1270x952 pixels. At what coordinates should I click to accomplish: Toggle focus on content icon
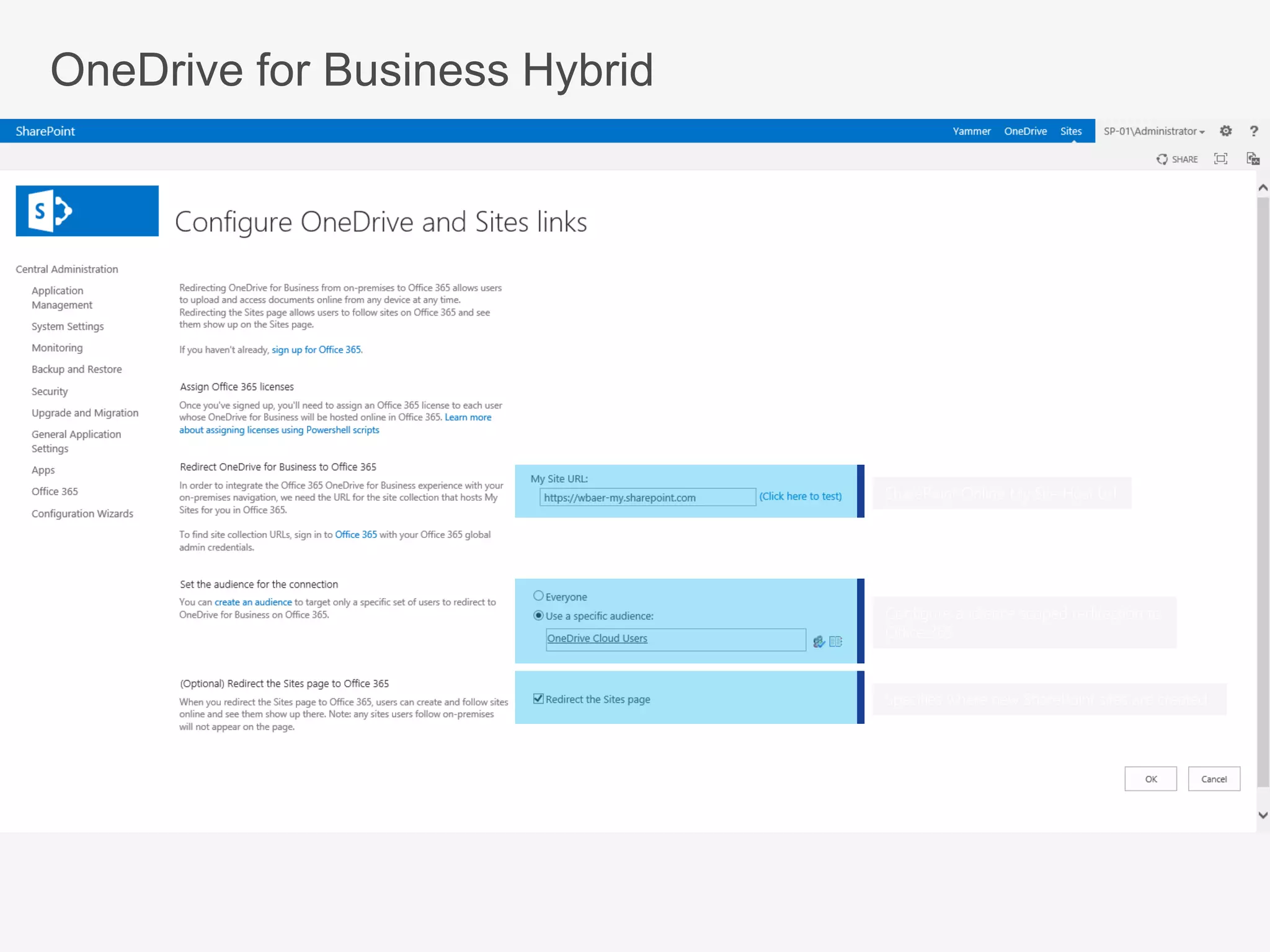pos(1220,159)
